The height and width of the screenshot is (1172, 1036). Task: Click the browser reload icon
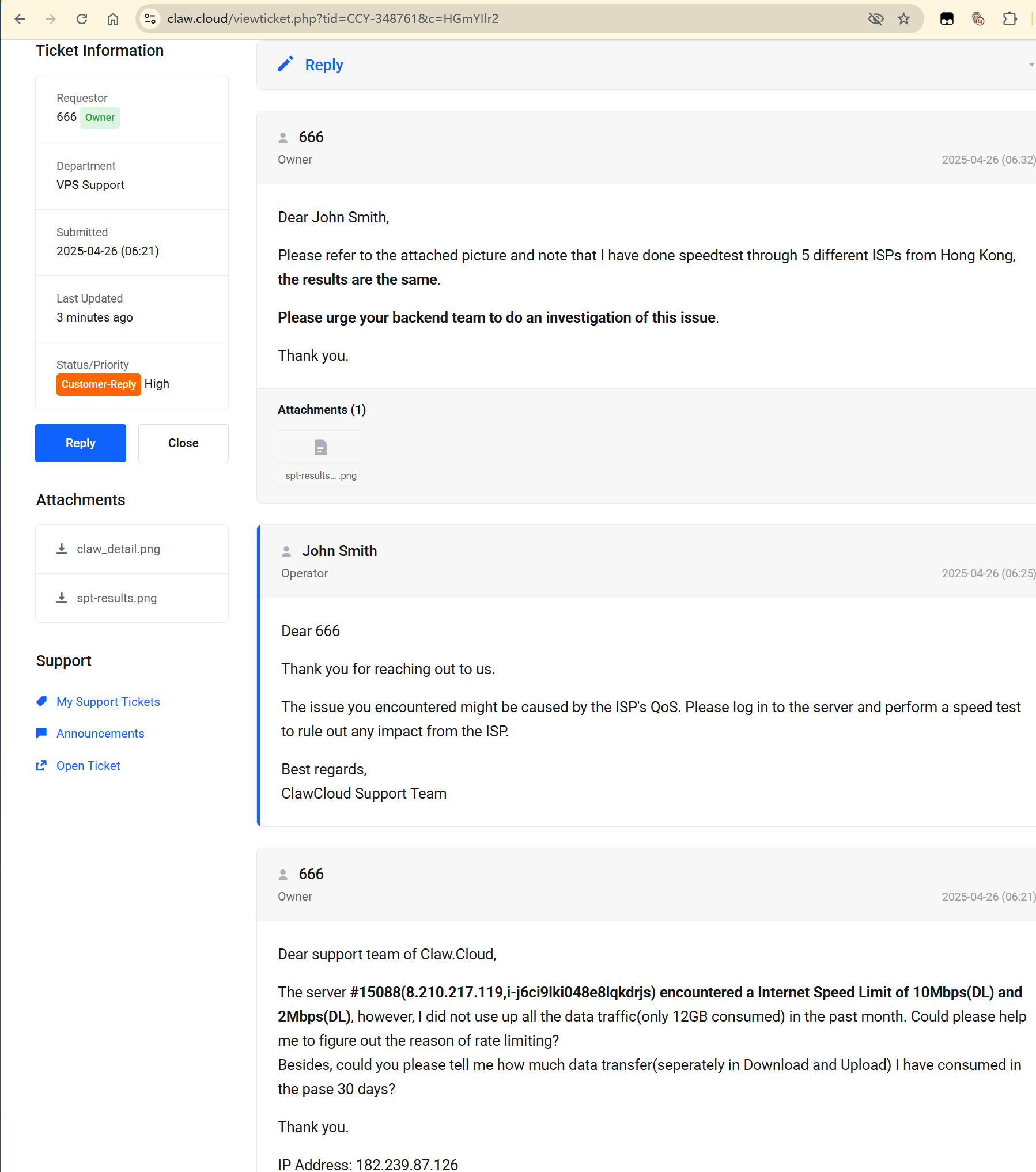(82, 18)
